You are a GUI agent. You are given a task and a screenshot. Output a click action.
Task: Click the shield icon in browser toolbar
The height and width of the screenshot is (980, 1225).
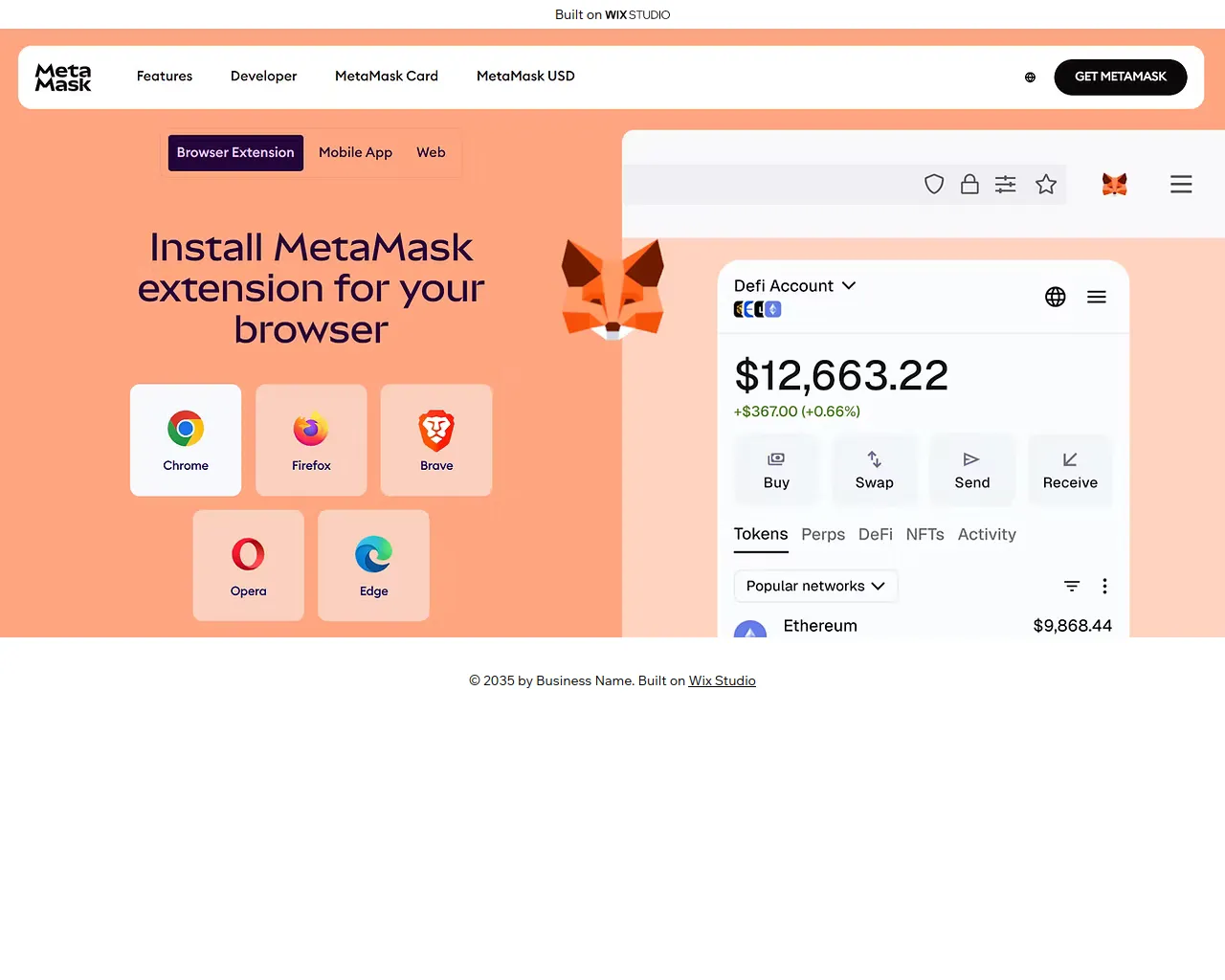pos(934,184)
